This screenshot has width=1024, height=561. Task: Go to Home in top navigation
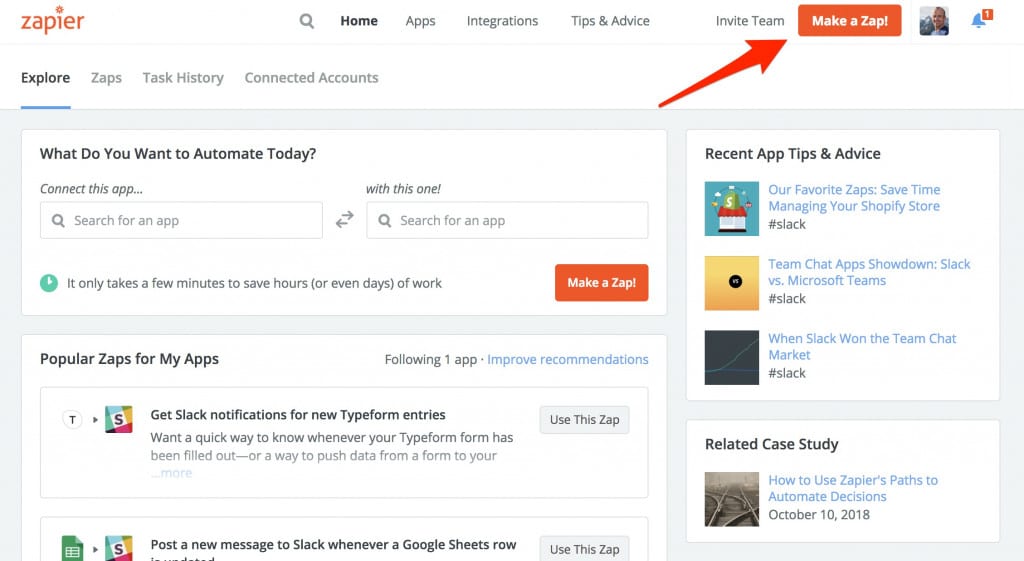coord(359,21)
